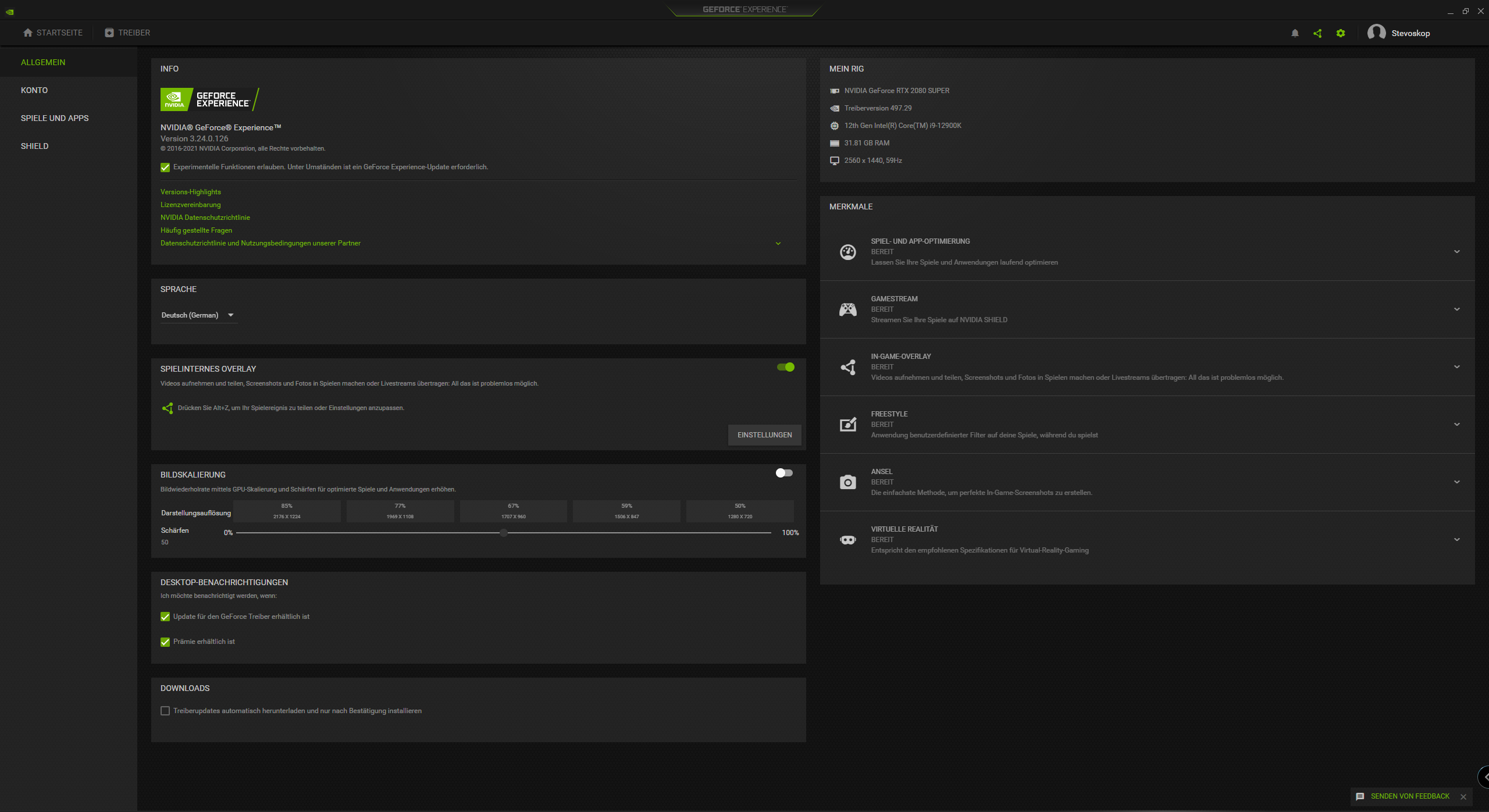Expand the Ansel feature row
Viewport: 1489px width, 812px height.
[1457, 482]
